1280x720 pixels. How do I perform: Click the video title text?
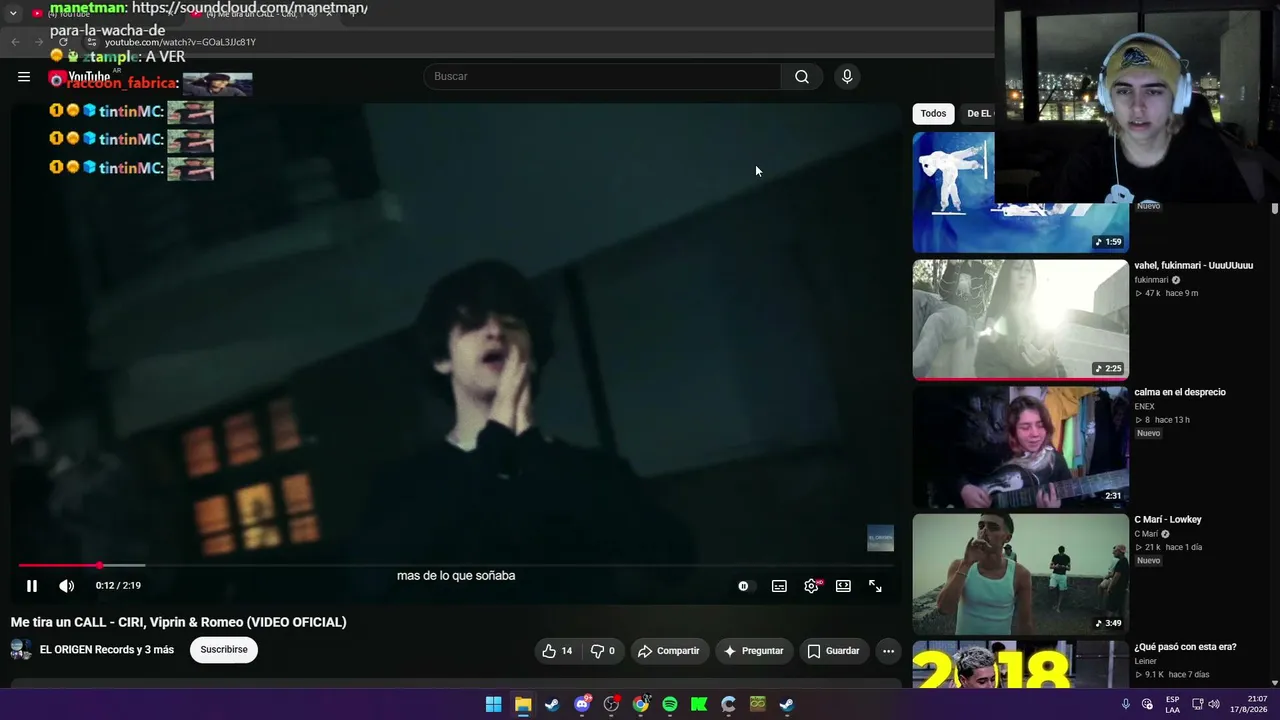[179, 622]
